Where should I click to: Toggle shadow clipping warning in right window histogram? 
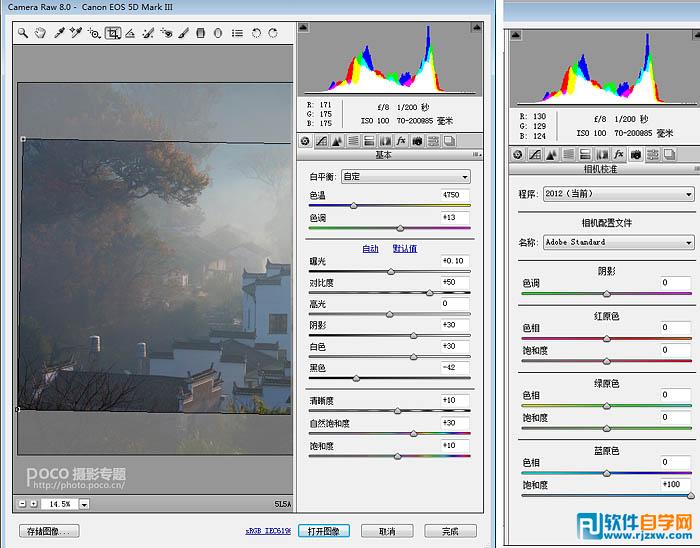516,34
